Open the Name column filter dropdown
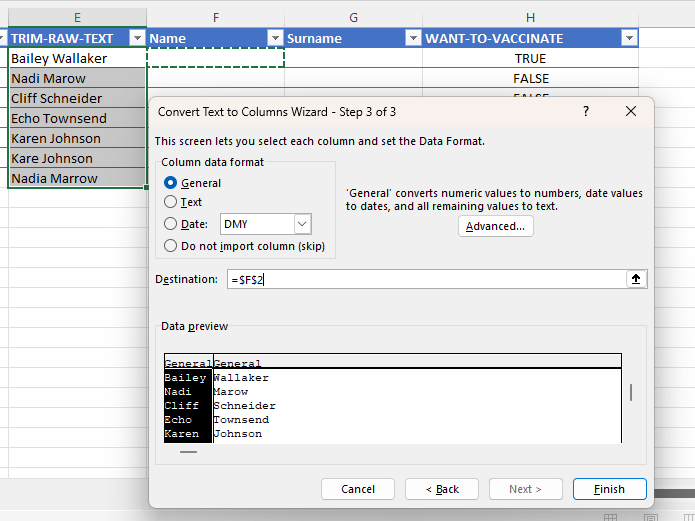 (275, 38)
